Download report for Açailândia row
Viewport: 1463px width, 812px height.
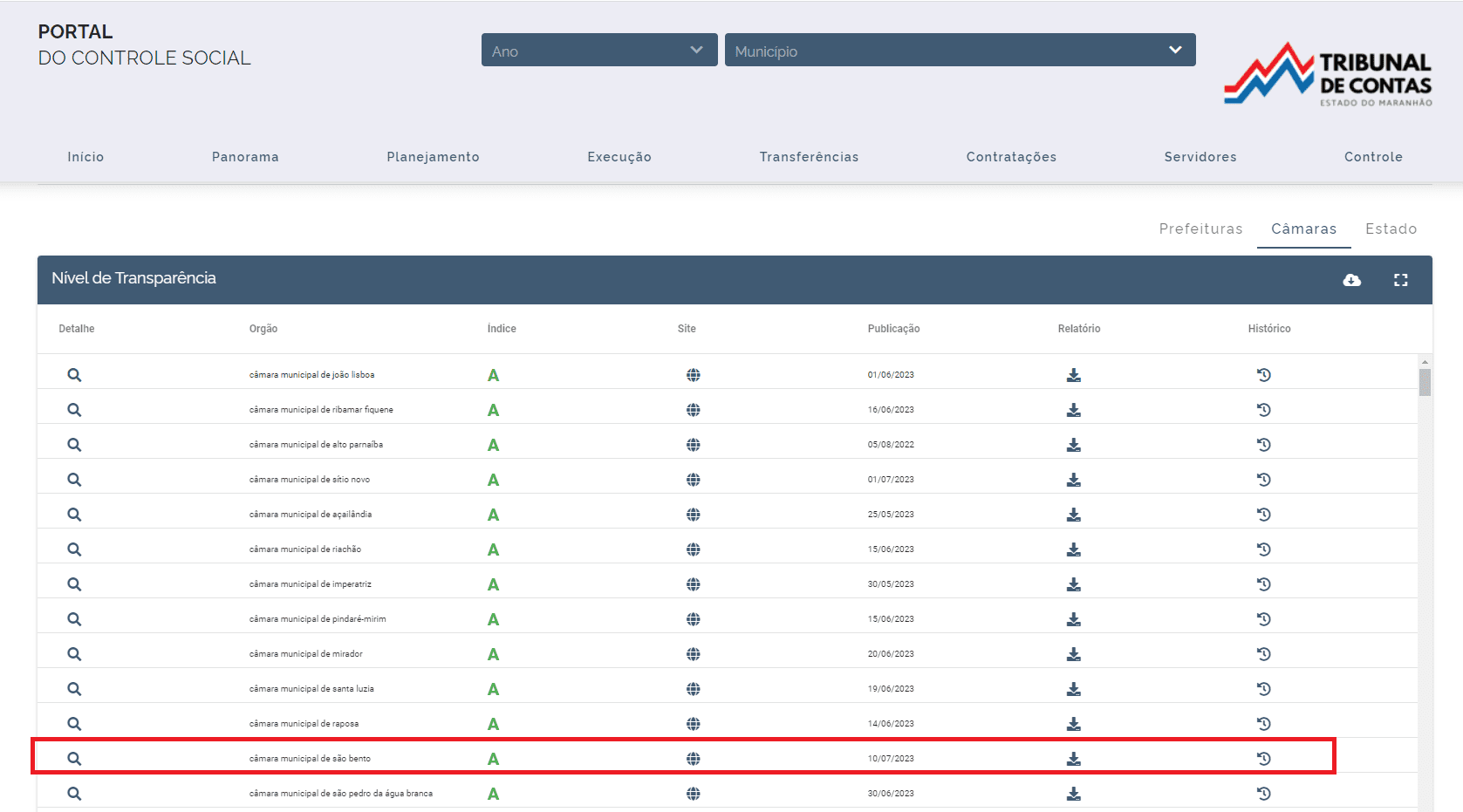coord(1074,515)
